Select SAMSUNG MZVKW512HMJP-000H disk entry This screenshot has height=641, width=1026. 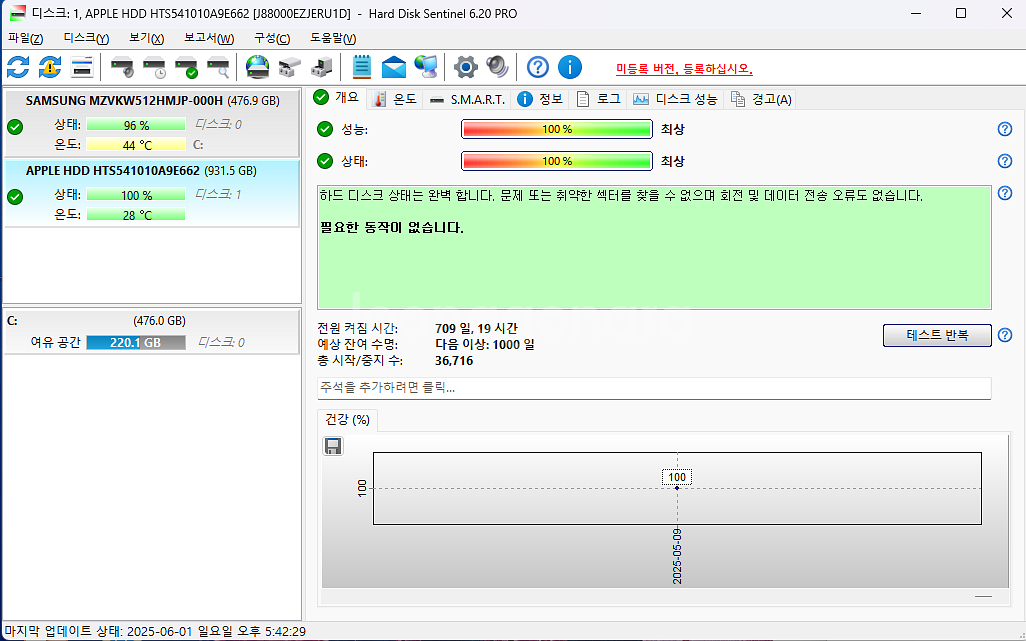pos(152,122)
